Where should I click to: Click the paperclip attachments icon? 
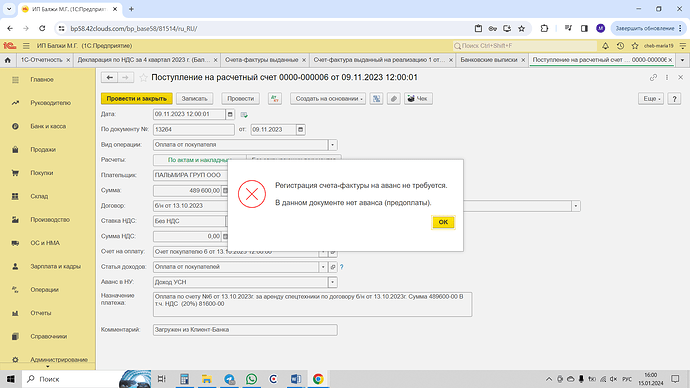coord(394,99)
